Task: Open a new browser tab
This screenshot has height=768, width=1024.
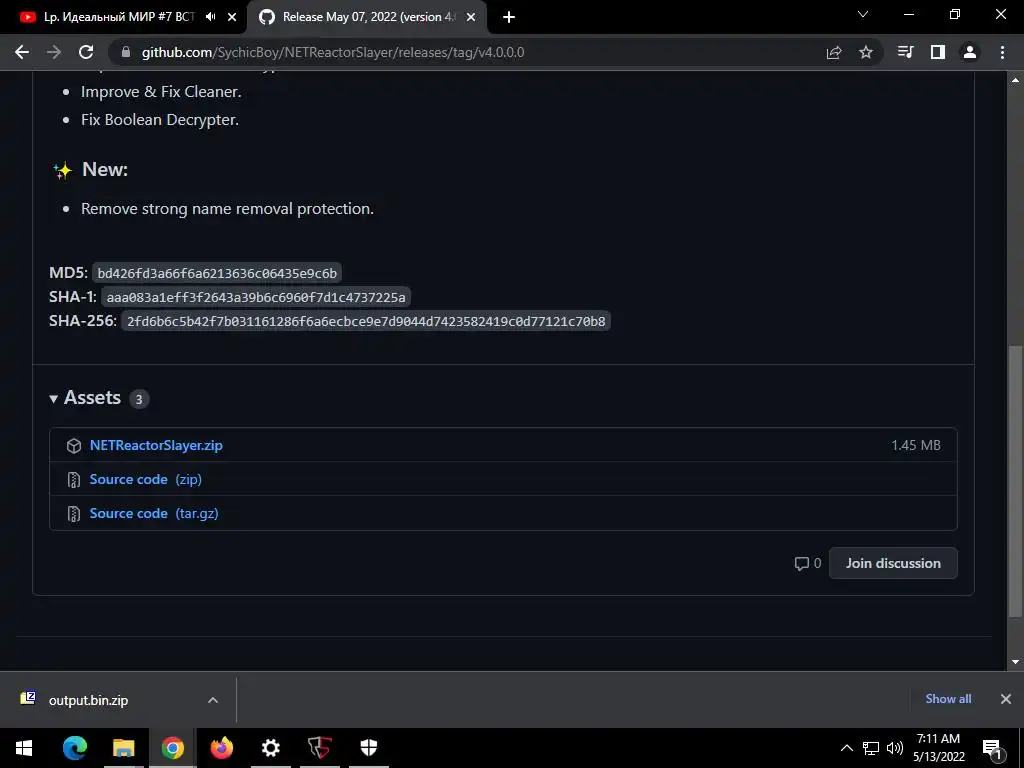Action: pyautogui.click(x=509, y=17)
